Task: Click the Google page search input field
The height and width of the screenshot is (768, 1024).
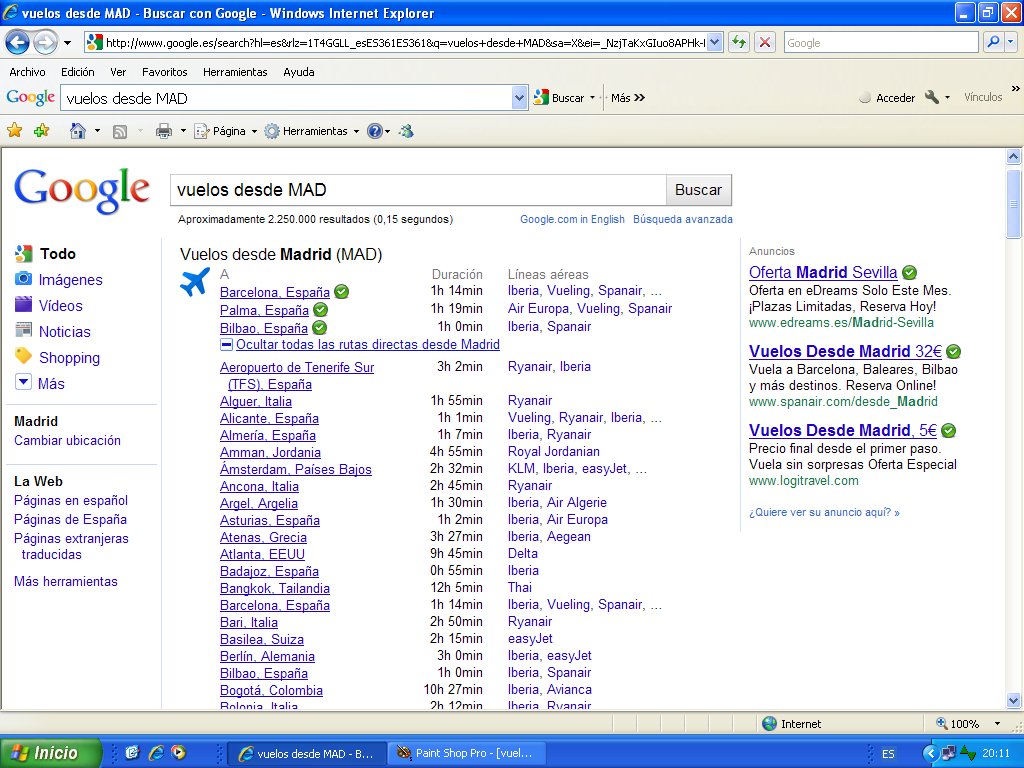Action: pyautogui.click(x=417, y=190)
